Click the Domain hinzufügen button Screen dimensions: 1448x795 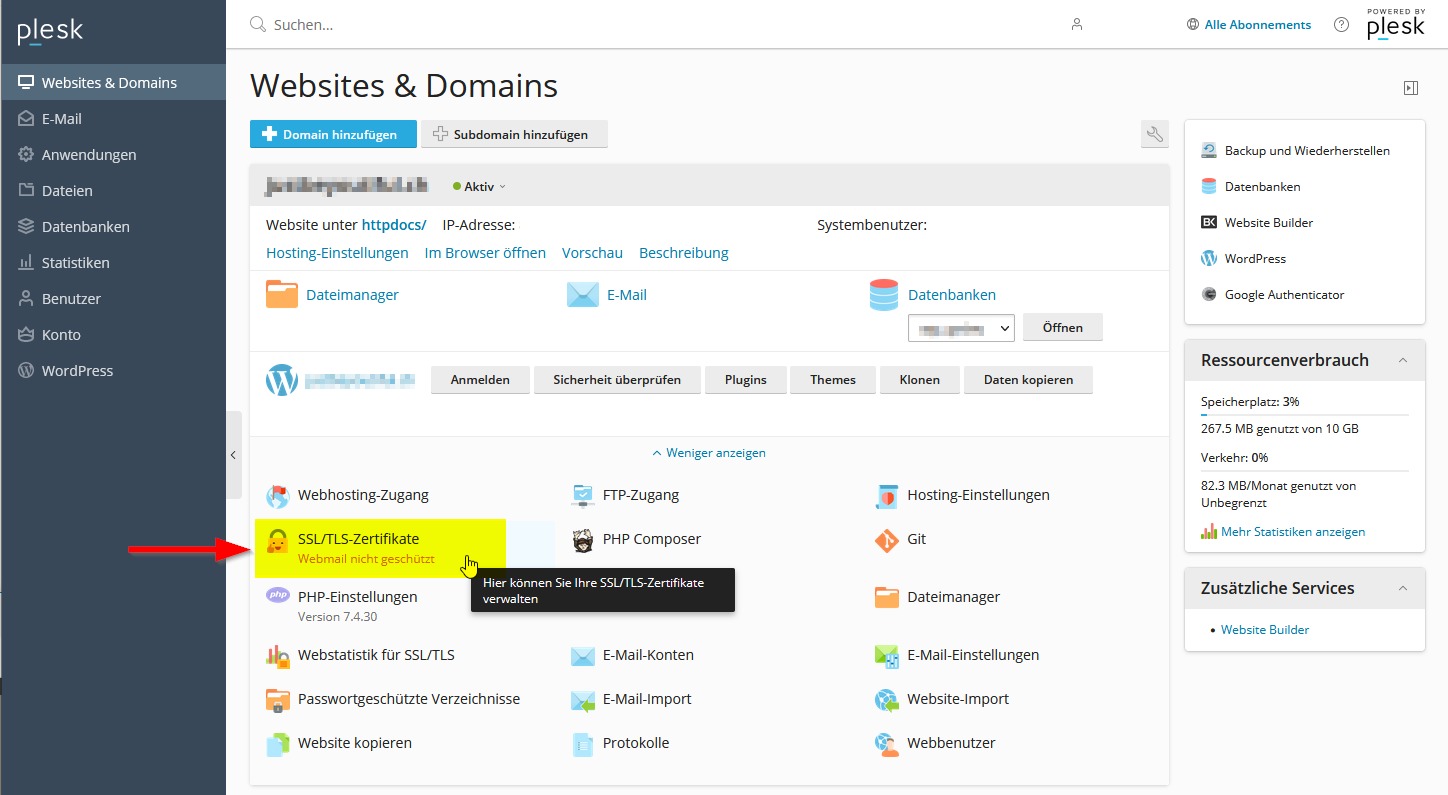pyautogui.click(x=333, y=134)
